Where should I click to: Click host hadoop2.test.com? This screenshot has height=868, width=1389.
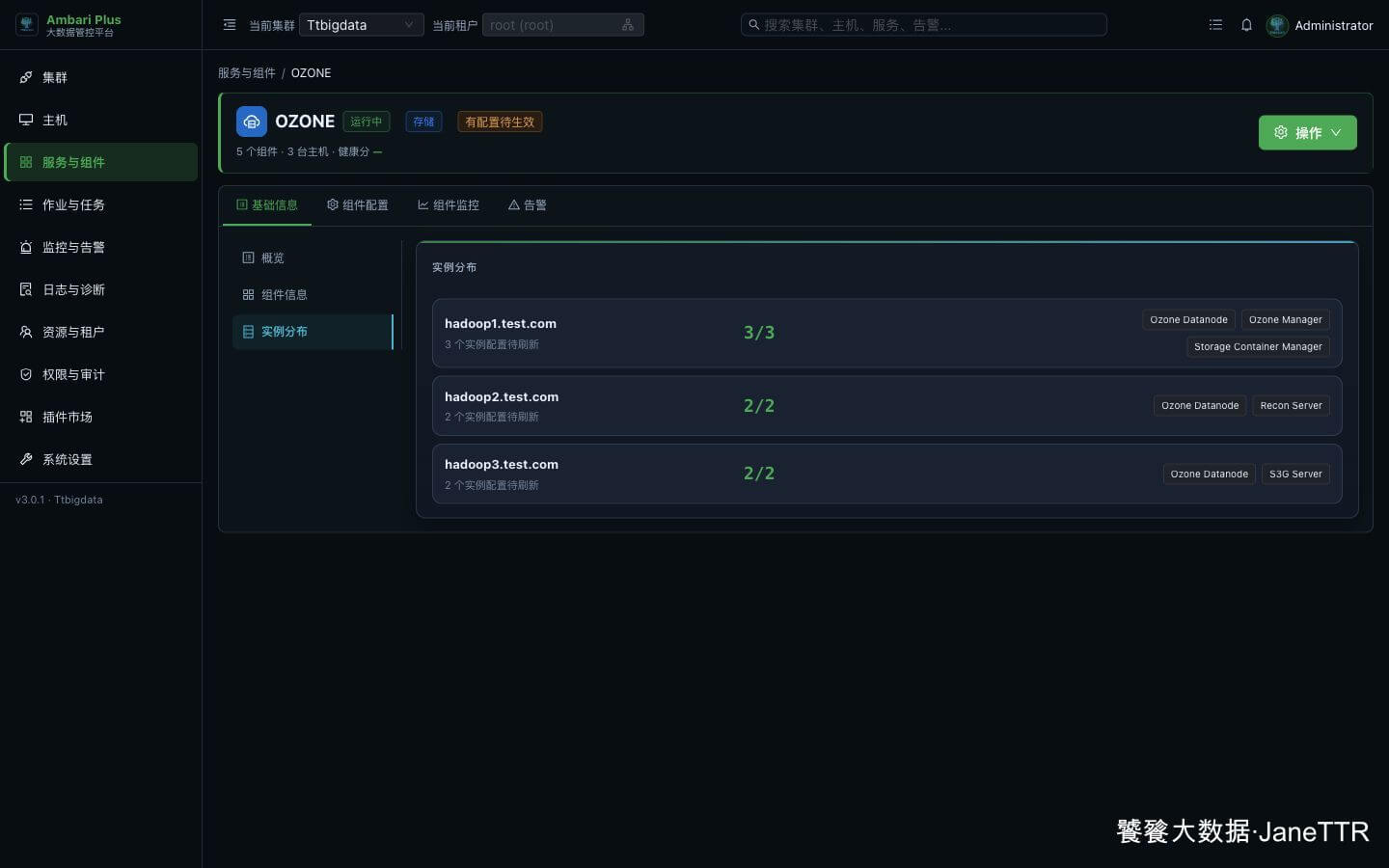(x=502, y=397)
